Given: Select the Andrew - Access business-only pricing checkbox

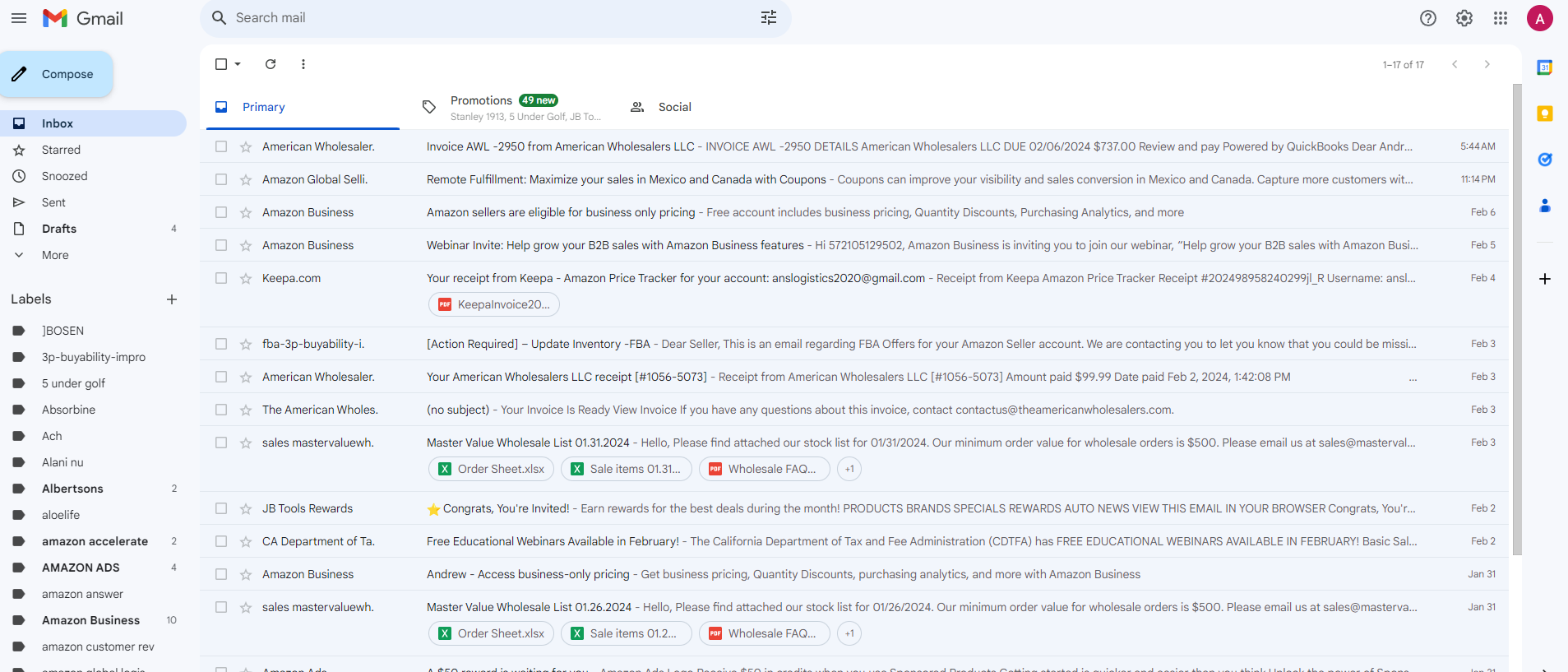Looking at the screenshot, I should [221, 574].
